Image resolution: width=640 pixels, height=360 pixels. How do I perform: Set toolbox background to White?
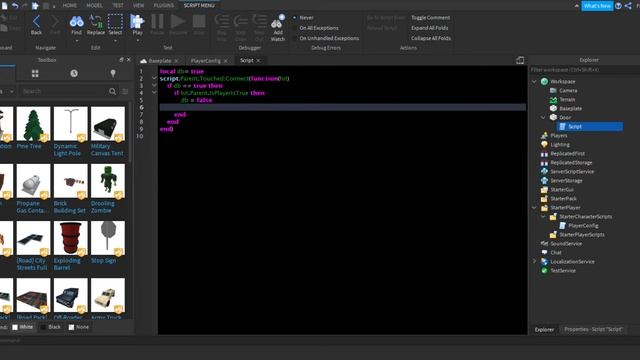click(x=22, y=327)
